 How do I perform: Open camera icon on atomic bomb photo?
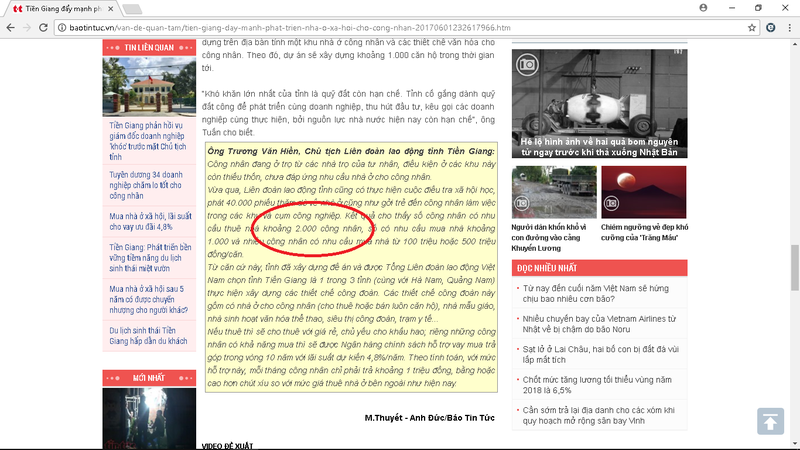[x=527, y=65]
